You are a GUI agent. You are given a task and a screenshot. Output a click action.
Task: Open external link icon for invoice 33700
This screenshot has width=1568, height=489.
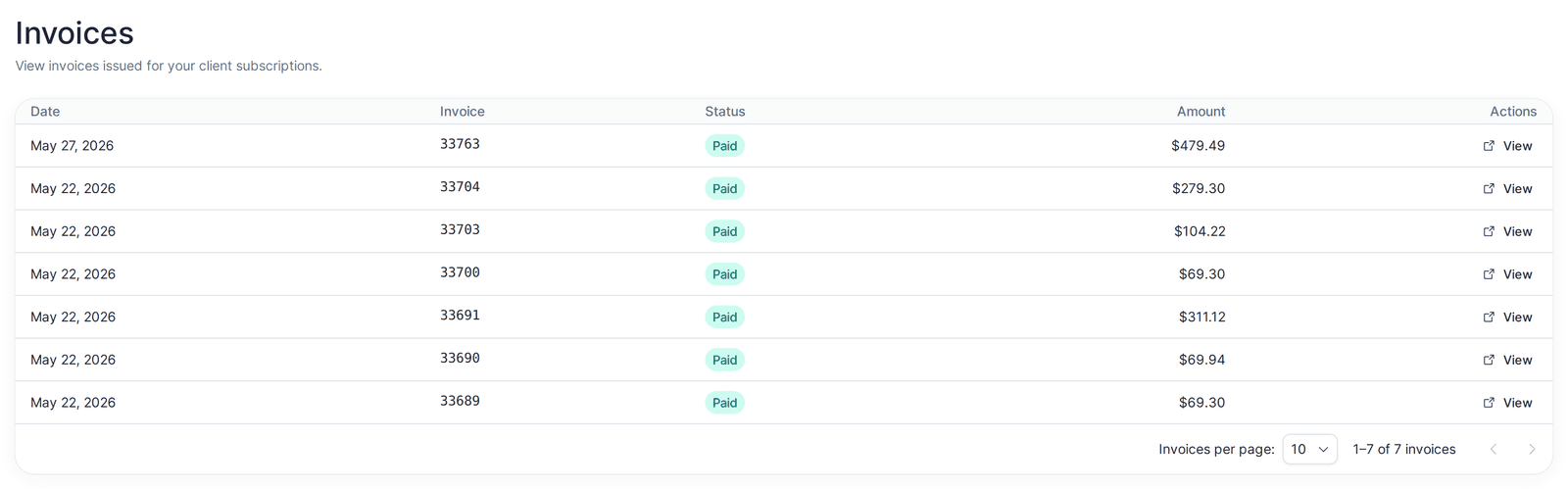[x=1489, y=274]
